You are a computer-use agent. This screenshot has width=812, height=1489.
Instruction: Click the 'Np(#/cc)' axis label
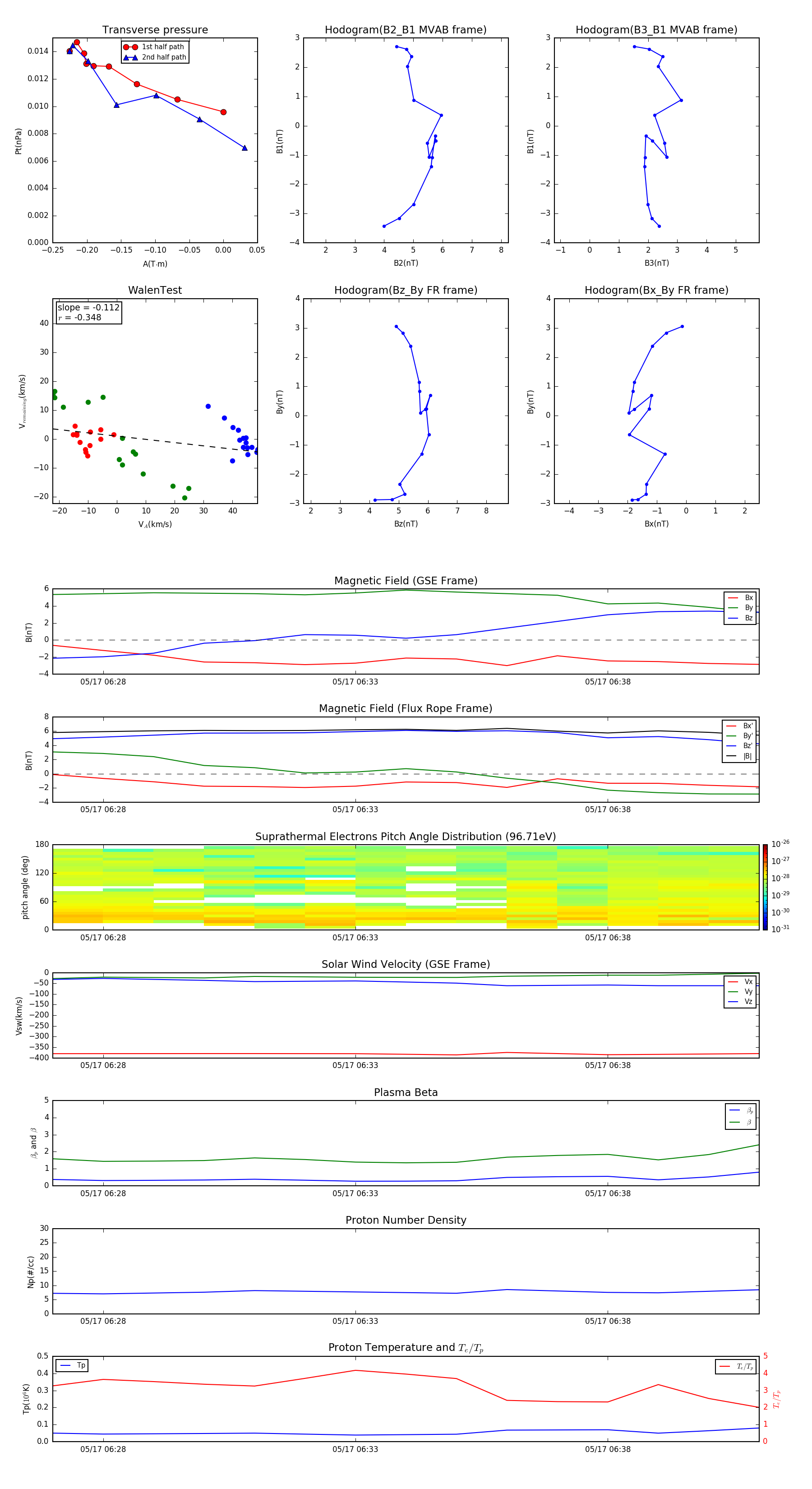(31, 1272)
